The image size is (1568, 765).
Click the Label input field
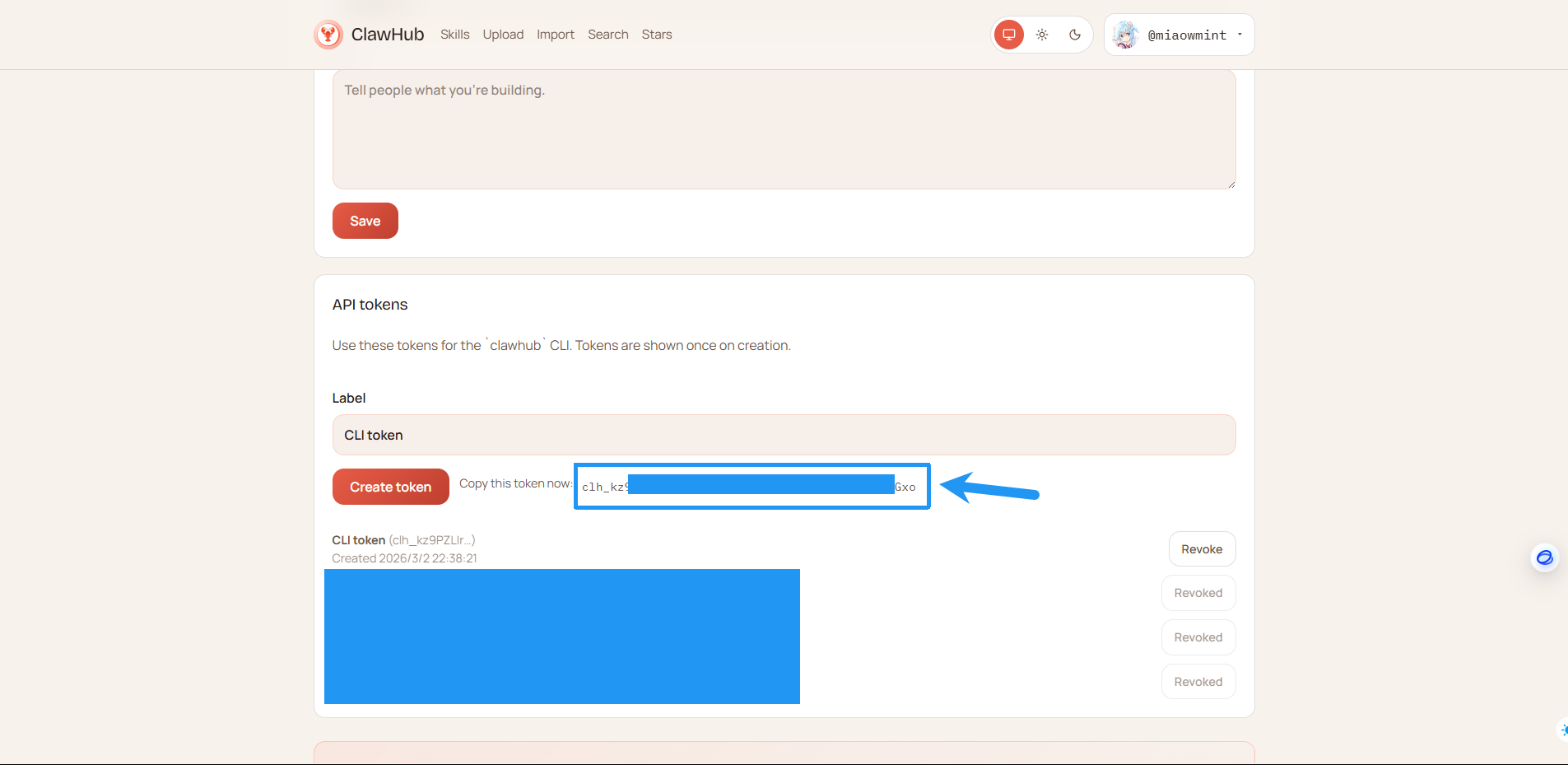[x=784, y=435]
